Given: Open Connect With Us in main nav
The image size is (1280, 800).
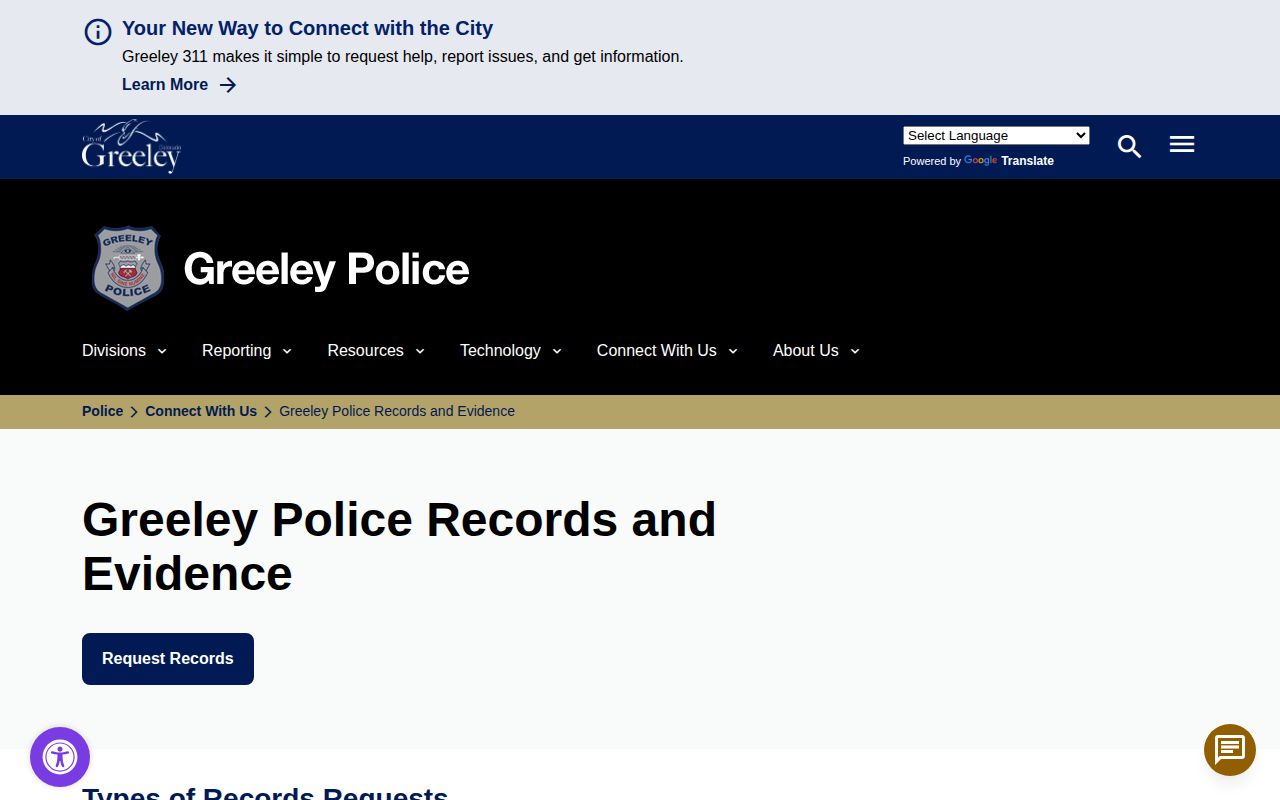Looking at the screenshot, I should tap(656, 351).
